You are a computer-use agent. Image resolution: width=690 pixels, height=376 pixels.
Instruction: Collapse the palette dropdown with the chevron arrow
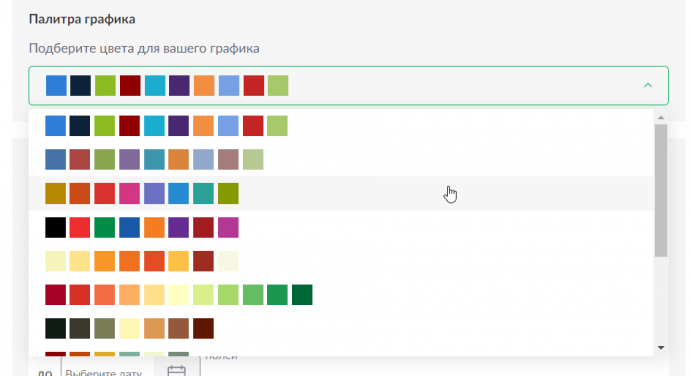[648, 85]
